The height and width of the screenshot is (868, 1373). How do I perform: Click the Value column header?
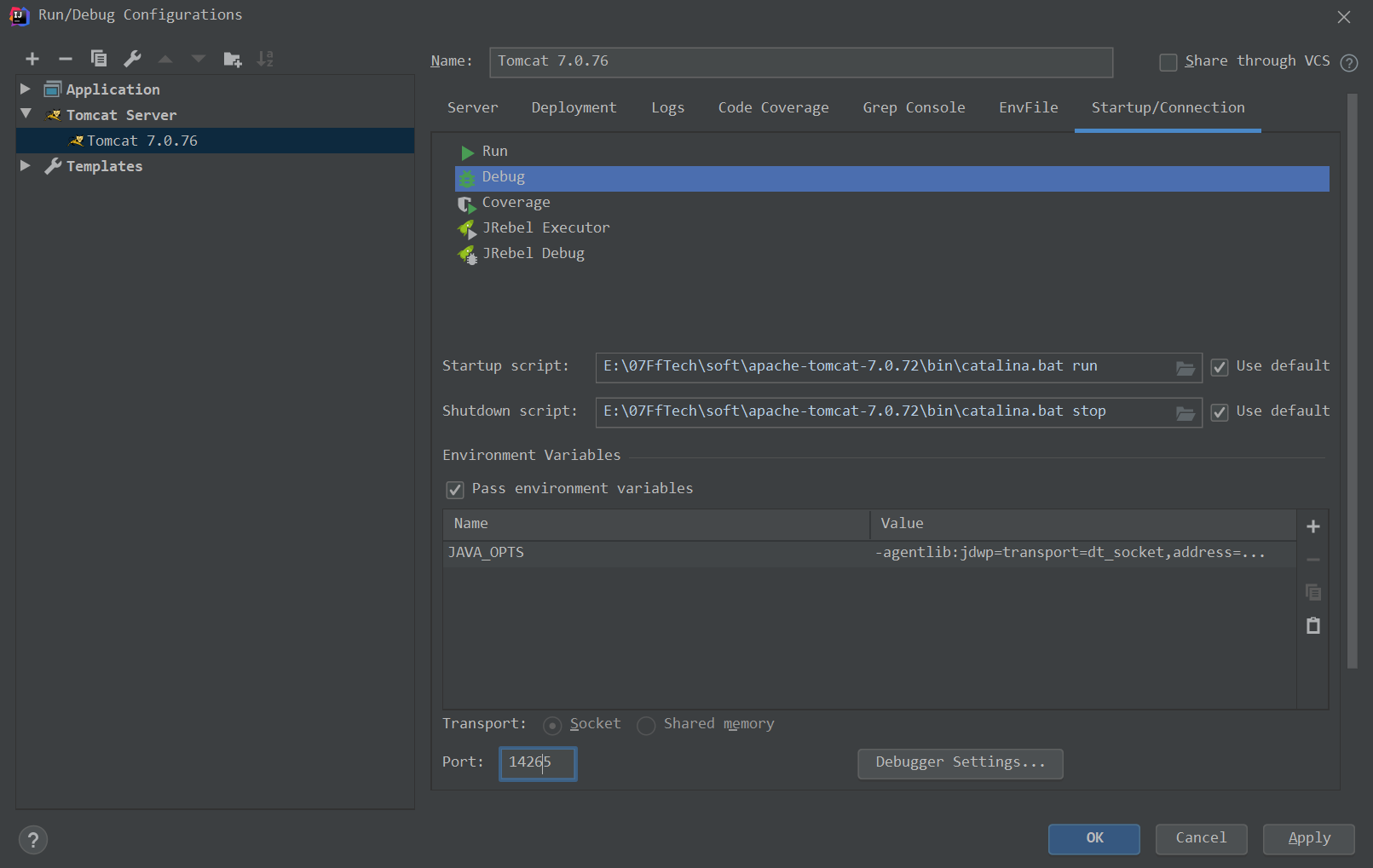pos(1083,525)
